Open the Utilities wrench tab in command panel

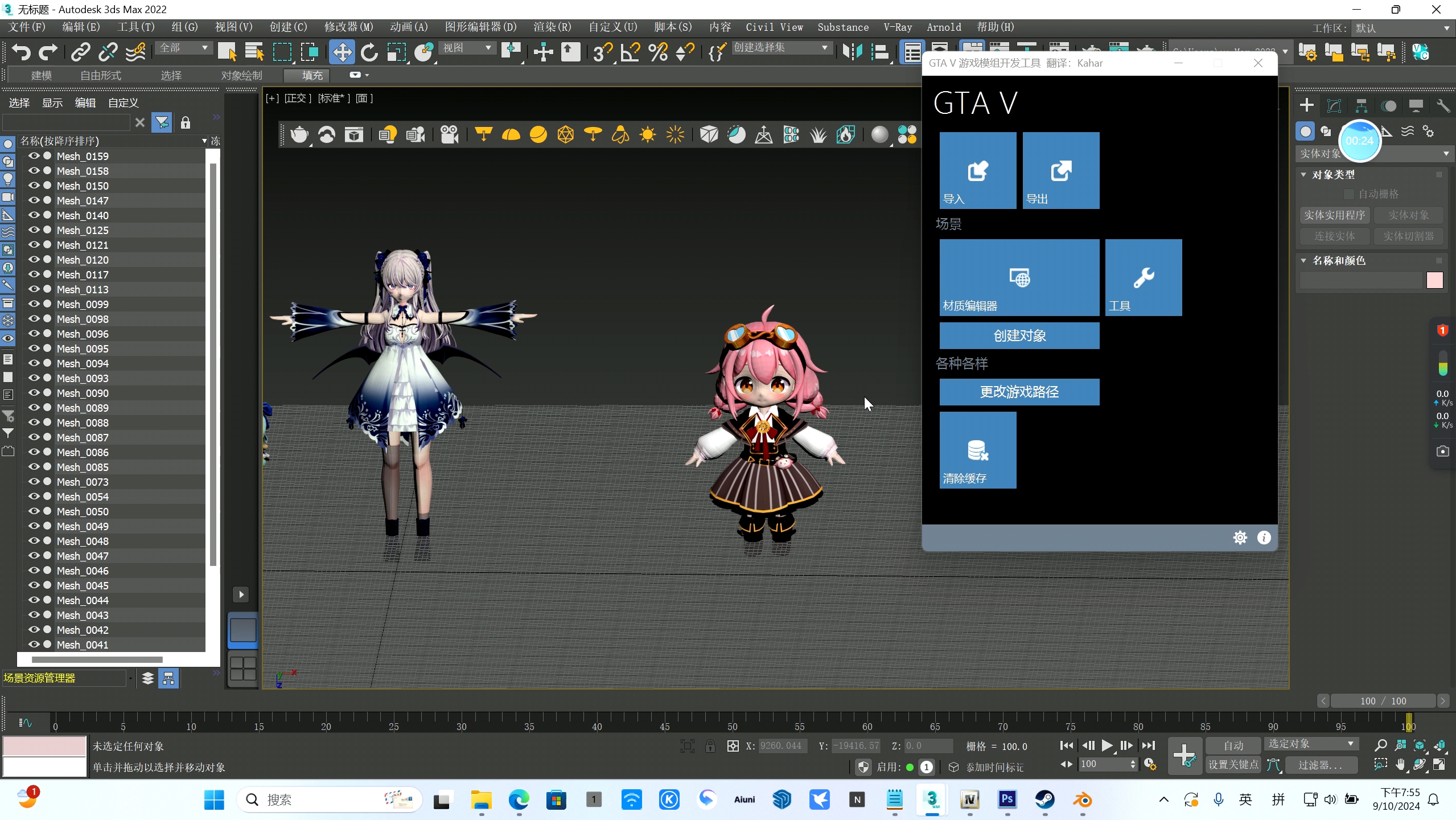pyautogui.click(x=1443, y=105)
